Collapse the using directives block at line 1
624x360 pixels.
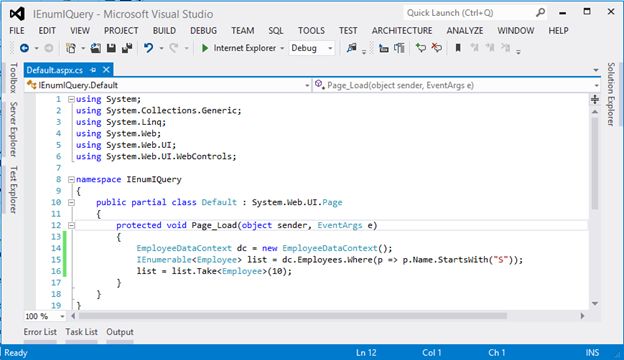[x=71, y=99]
